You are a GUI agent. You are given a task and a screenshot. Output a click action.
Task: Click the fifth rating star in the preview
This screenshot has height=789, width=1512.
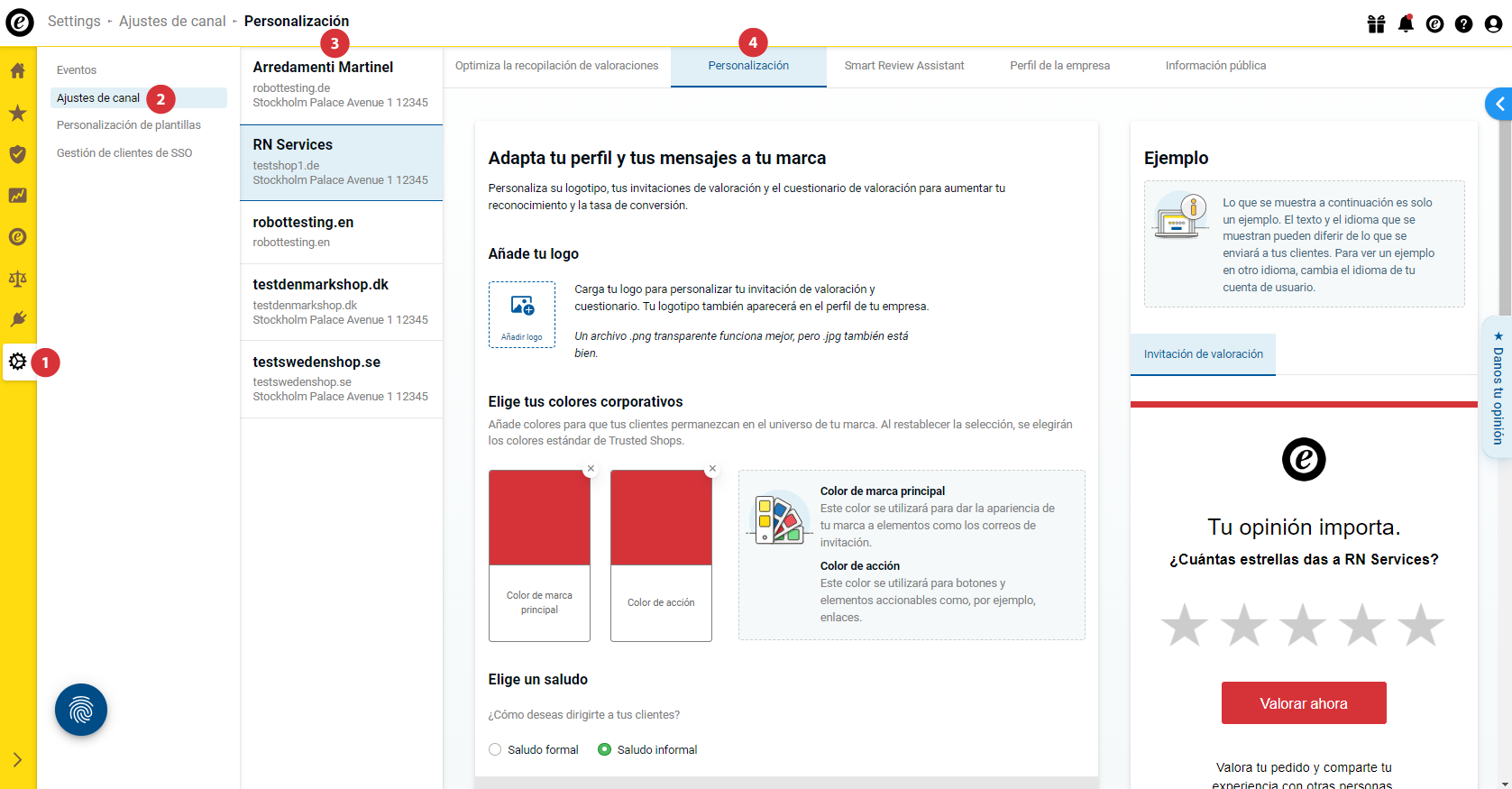tap(1421, 625)
